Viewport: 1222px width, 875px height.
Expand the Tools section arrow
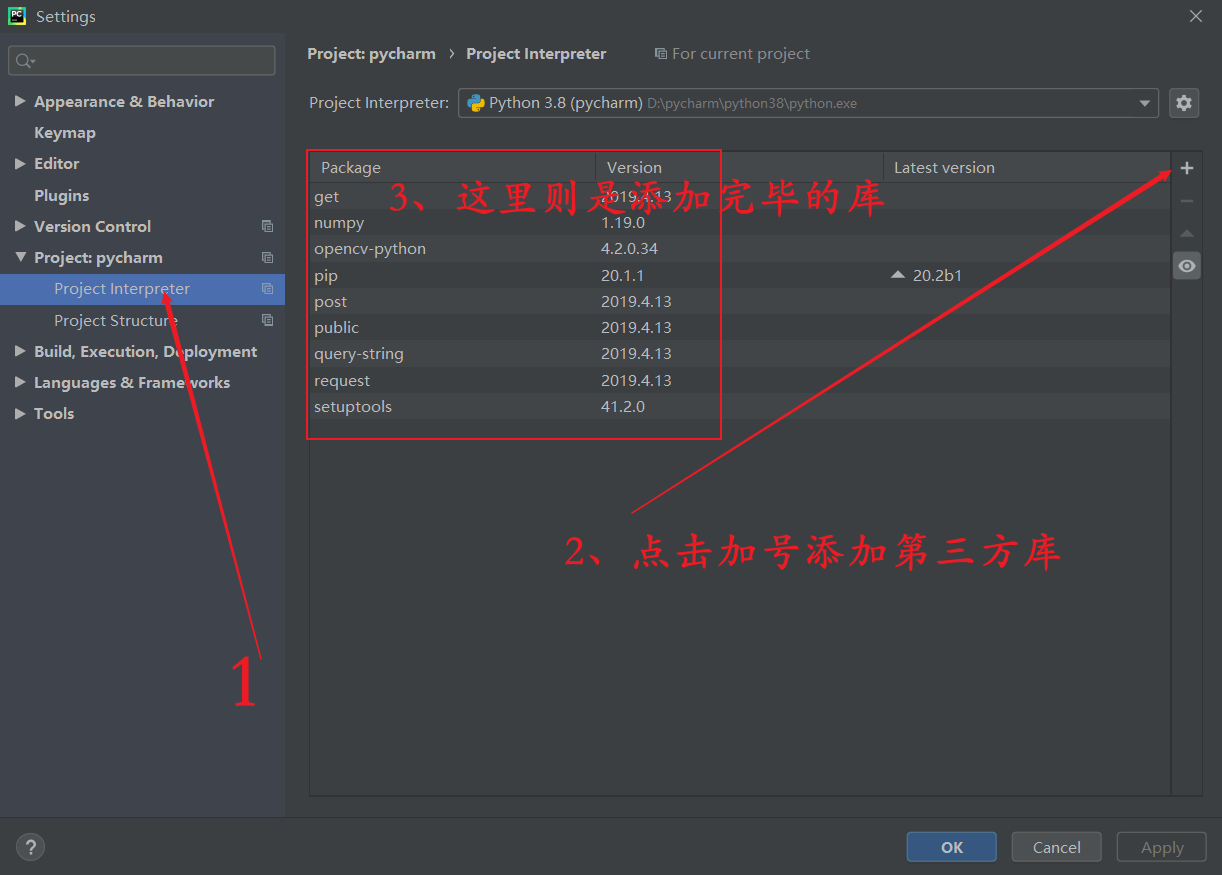tap(20, 414)
